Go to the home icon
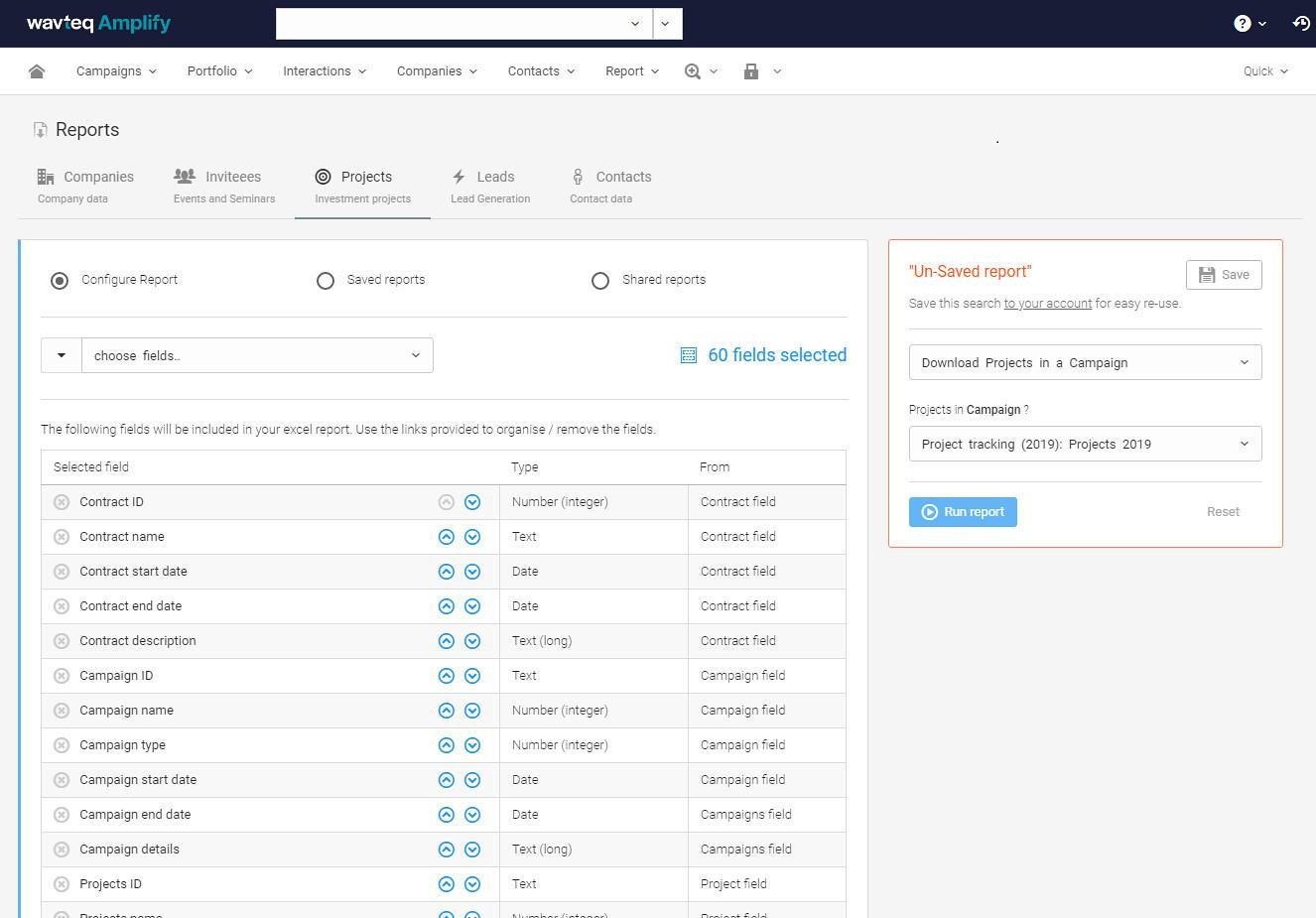 (37, 71)
